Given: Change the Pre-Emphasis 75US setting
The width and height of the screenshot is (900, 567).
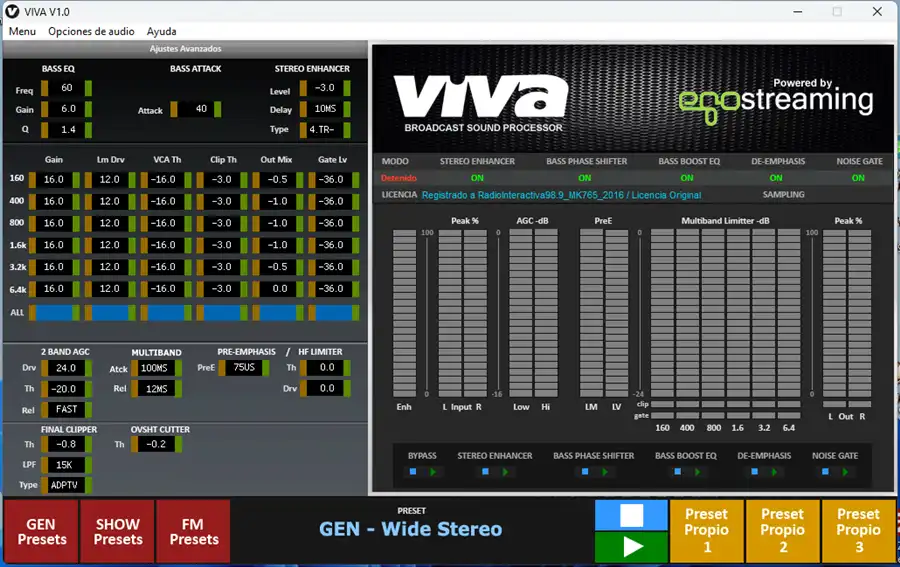Looking at the screenshot, I should click(x=244, y=367).
